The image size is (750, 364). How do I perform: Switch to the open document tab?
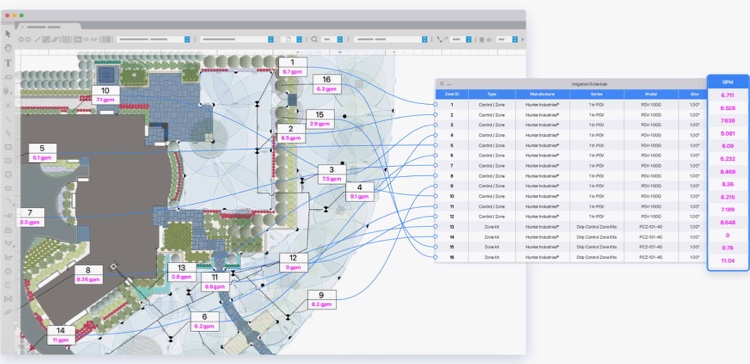point(47,27)
